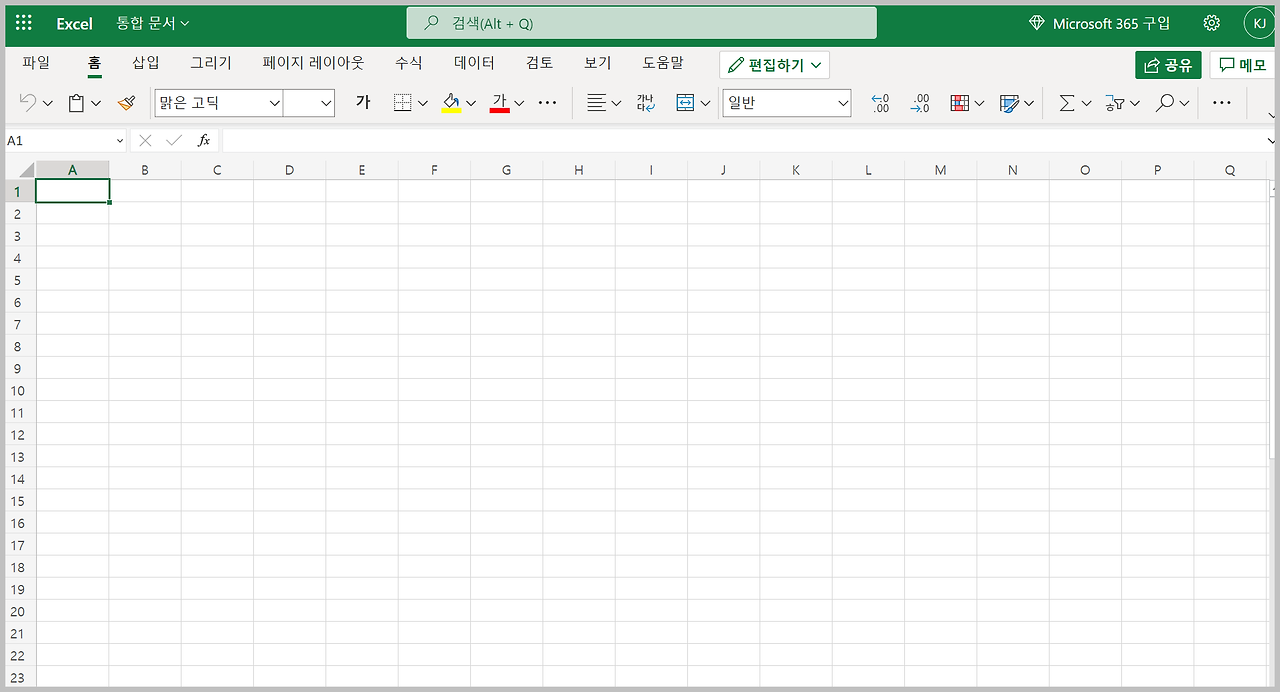This screenshot has width=1280, height=692.
Task: Open the 편집하기 mode button
Action: click(x=775, y=65)
